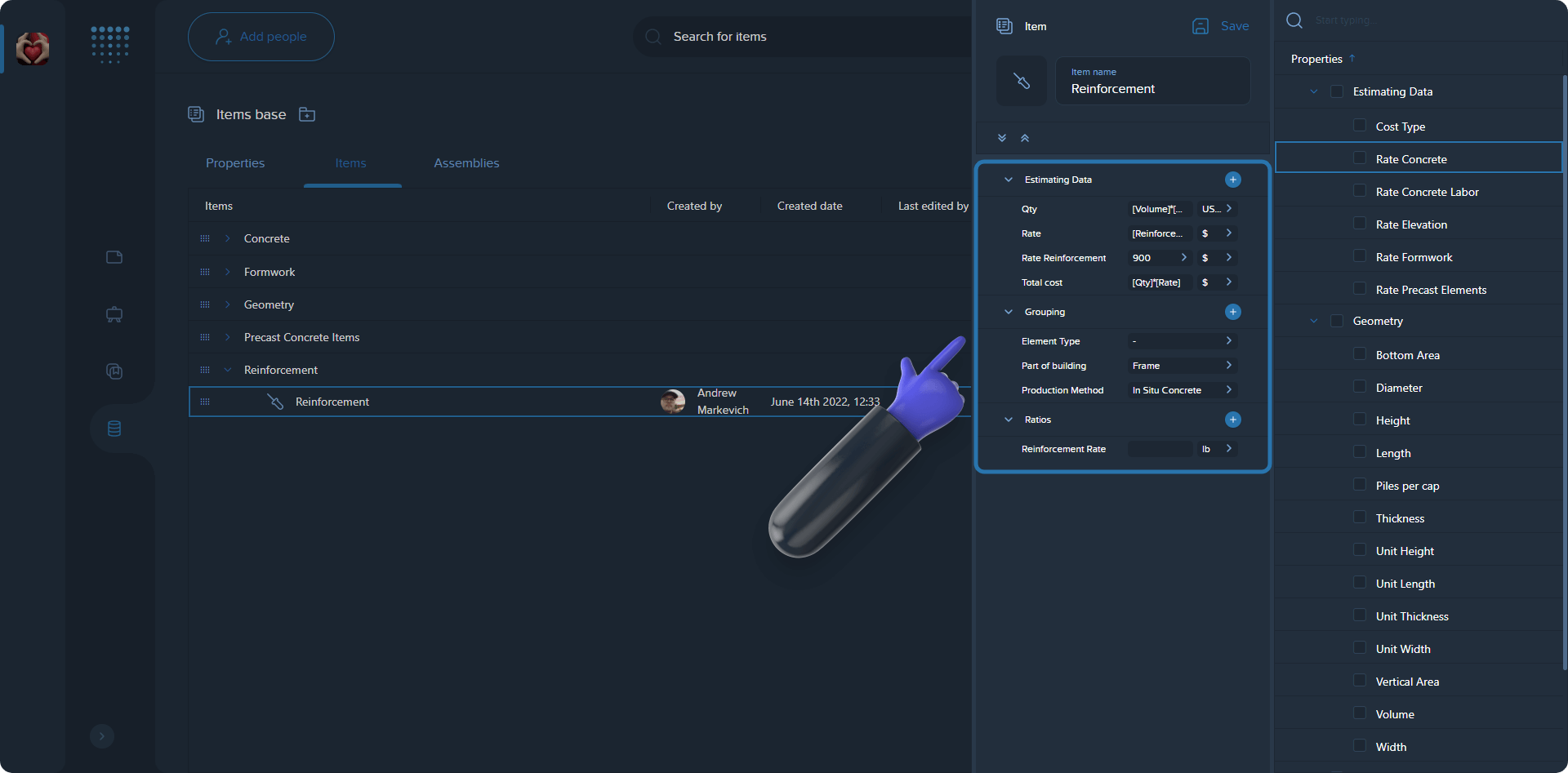This screenshot has height=773, width=1568.
Task: Open the search magnifier in the right panel
Action: 1294,20
